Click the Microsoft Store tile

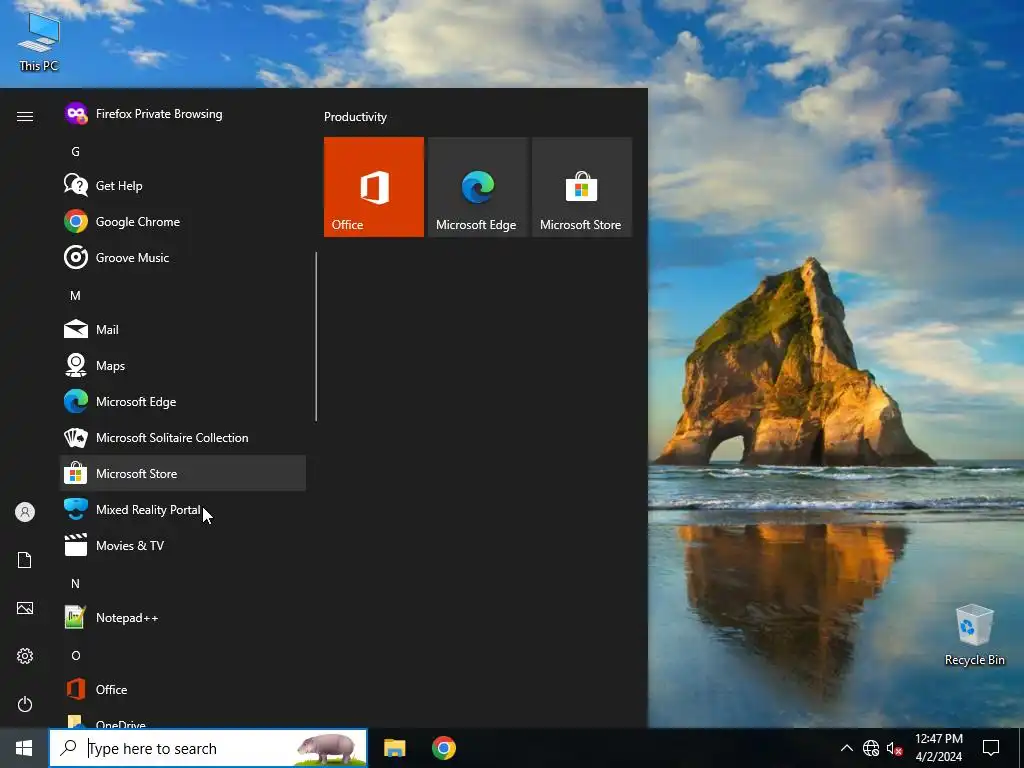(x=581, y=187)
